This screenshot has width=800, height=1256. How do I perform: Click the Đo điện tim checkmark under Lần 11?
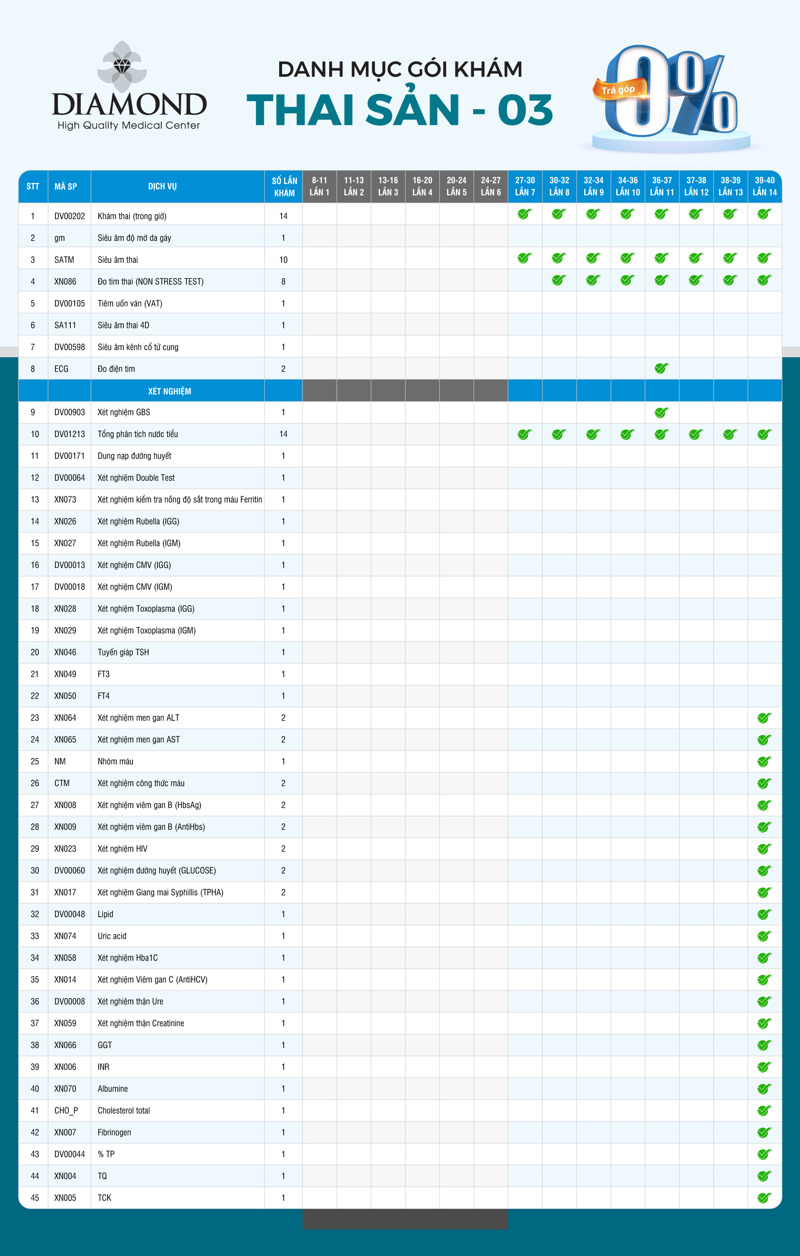pyautogui.click(x=661, y=369)
